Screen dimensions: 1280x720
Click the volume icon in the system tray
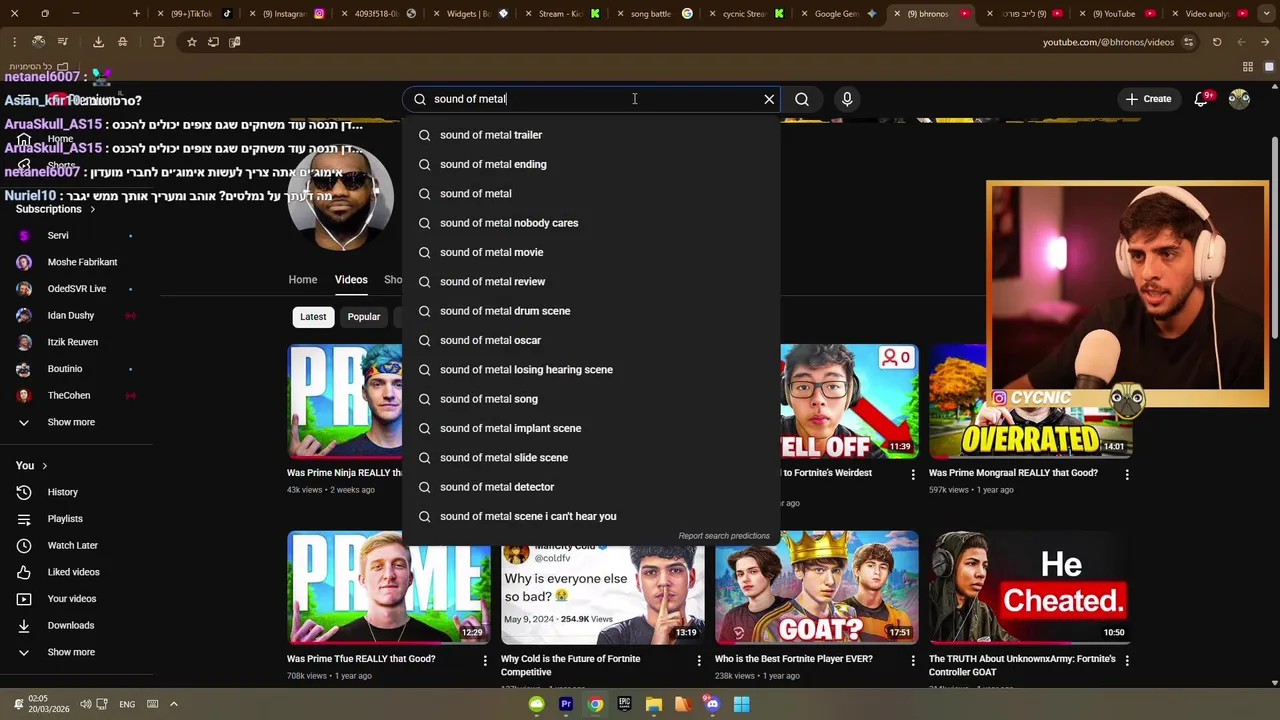(86, 704)
